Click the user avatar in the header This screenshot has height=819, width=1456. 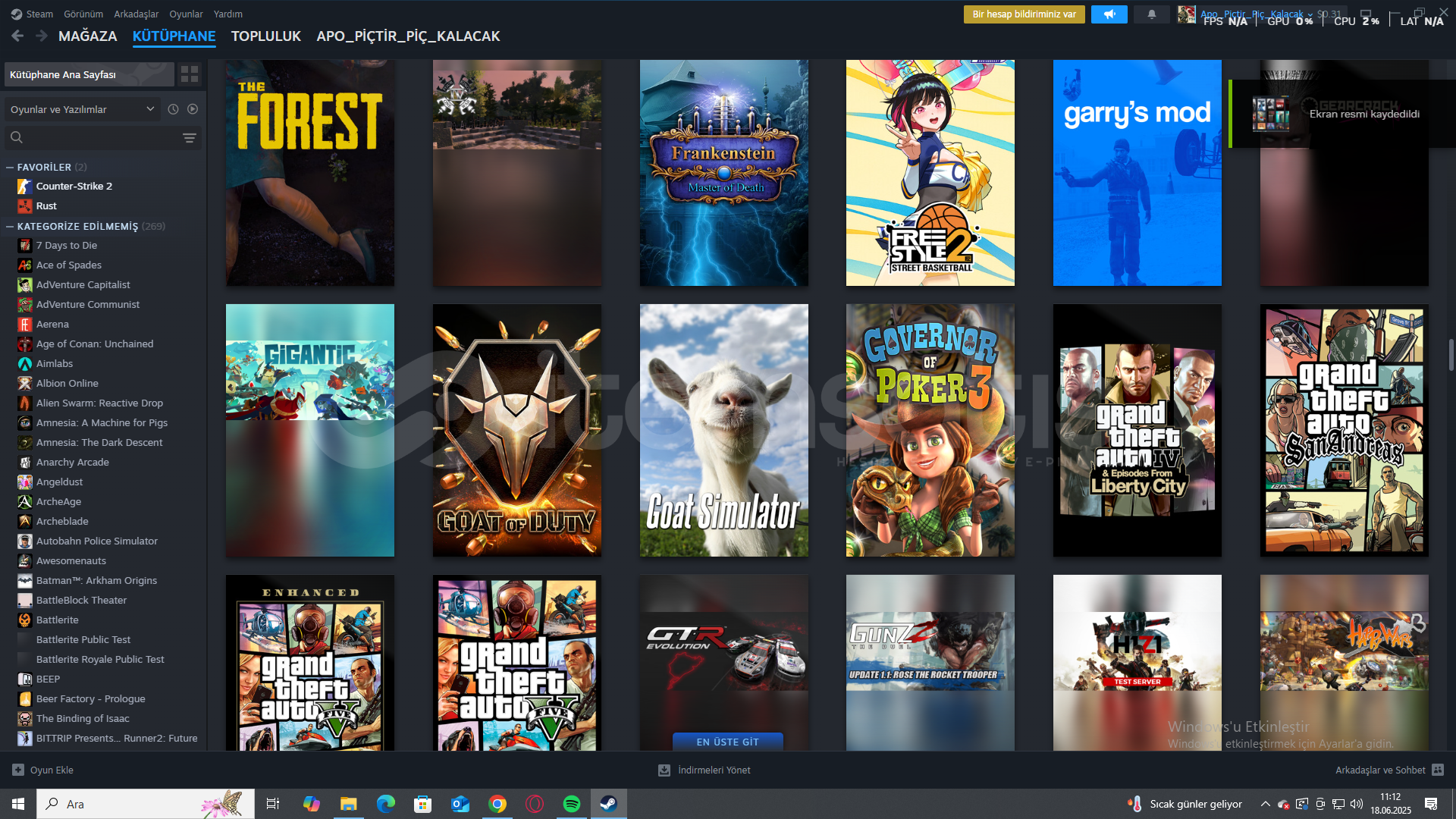coord(1186,14)
